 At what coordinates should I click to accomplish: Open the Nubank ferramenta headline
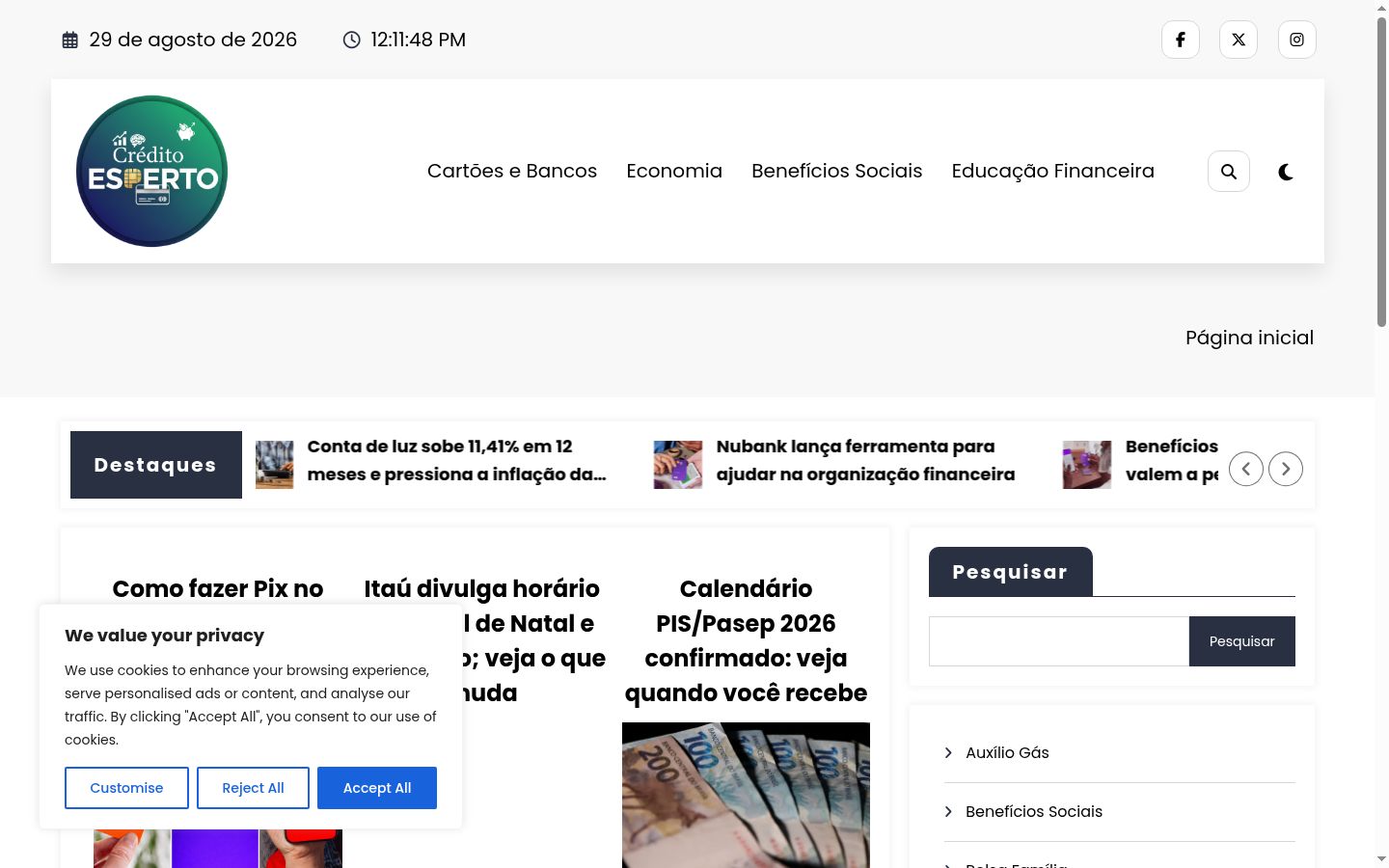point(865,460)
